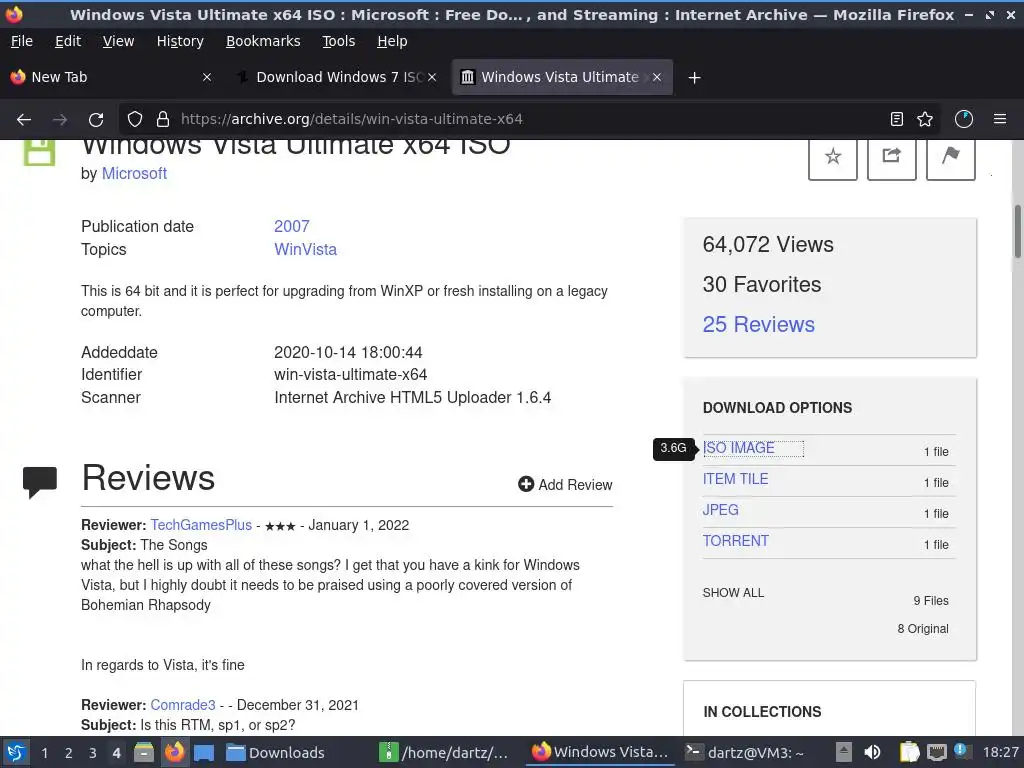Switch to workspace 1
Screen dimensions: 1024x768
click(x=44, y=753)
